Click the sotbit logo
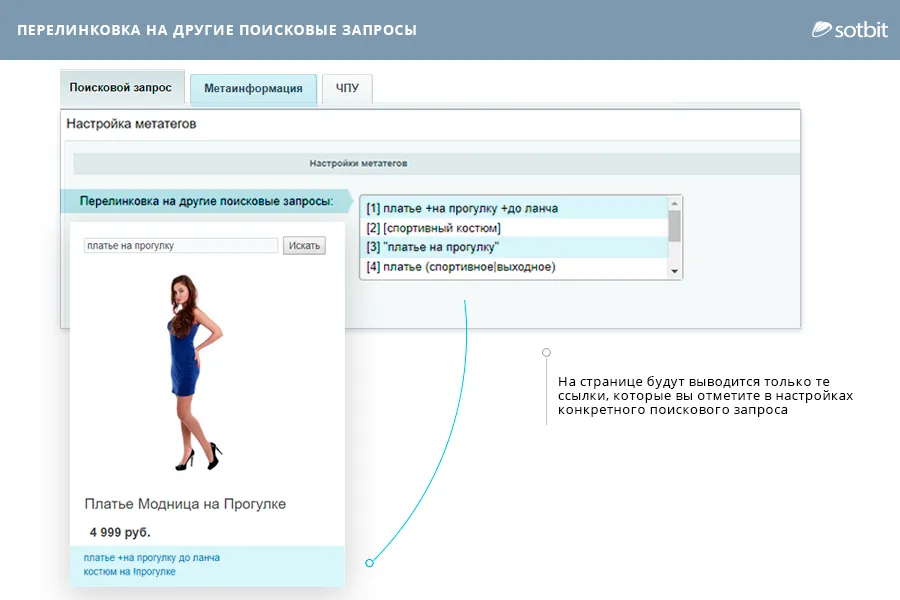 [x=849, y=29]
